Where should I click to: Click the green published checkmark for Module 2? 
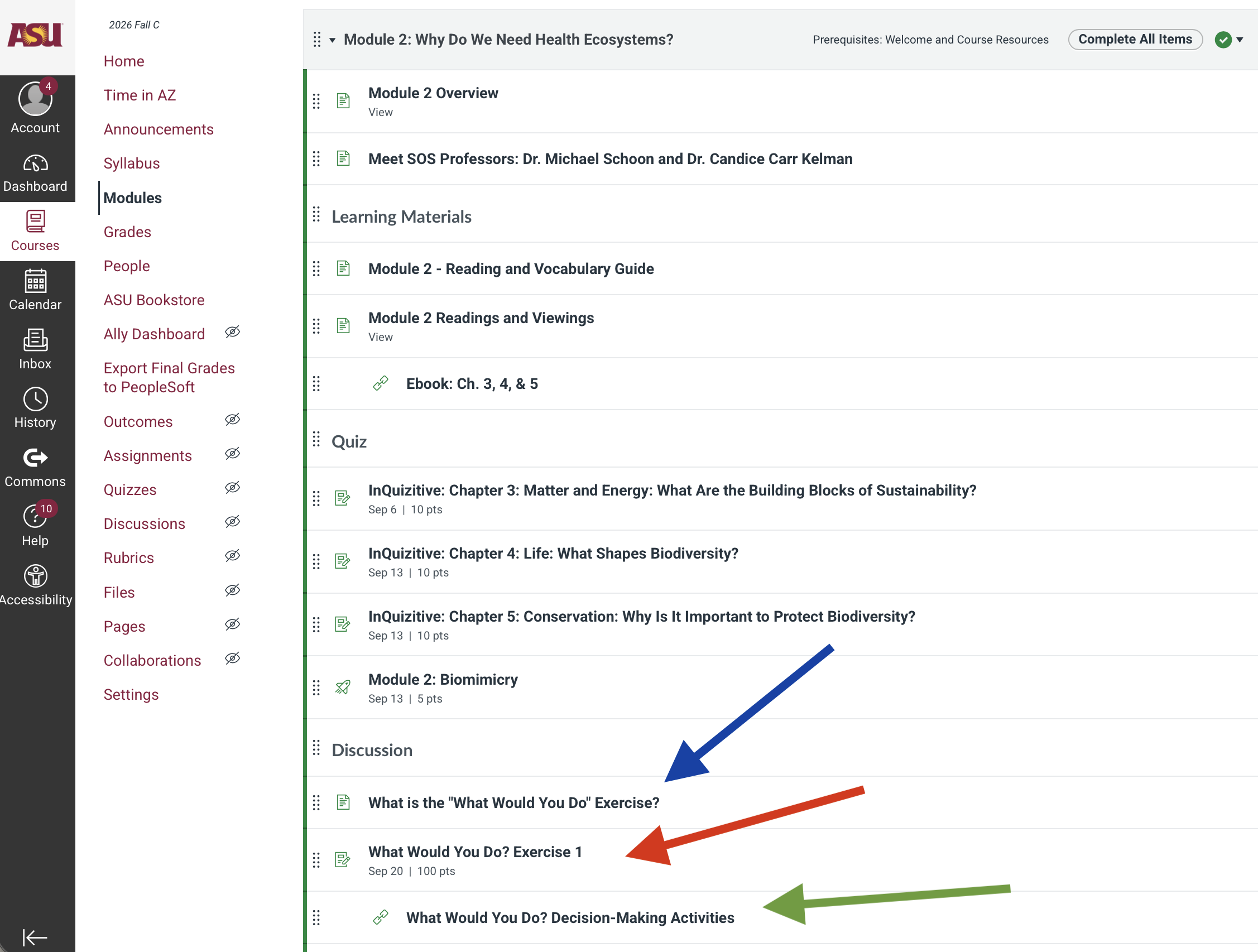[x=1223, y=40]
